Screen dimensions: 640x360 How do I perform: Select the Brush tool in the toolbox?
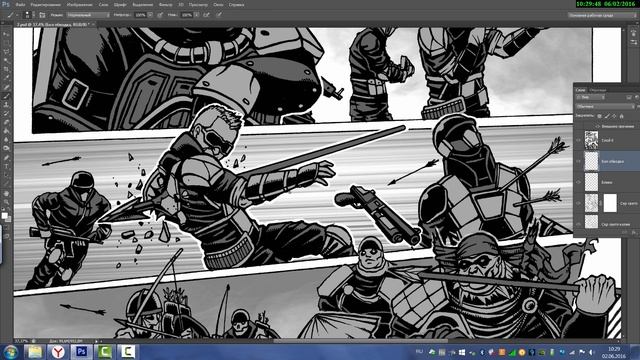7,96
